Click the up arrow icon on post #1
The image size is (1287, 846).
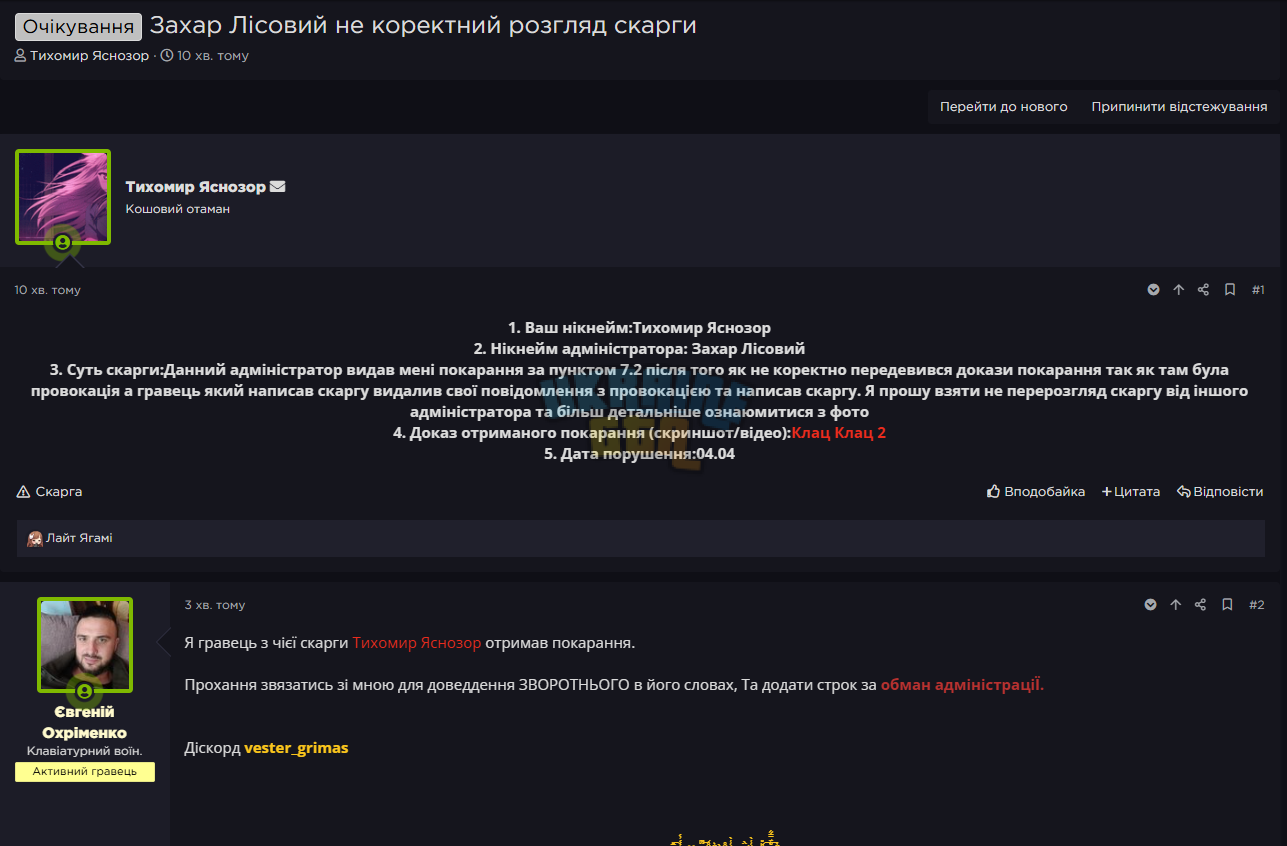coord(1178,290)
